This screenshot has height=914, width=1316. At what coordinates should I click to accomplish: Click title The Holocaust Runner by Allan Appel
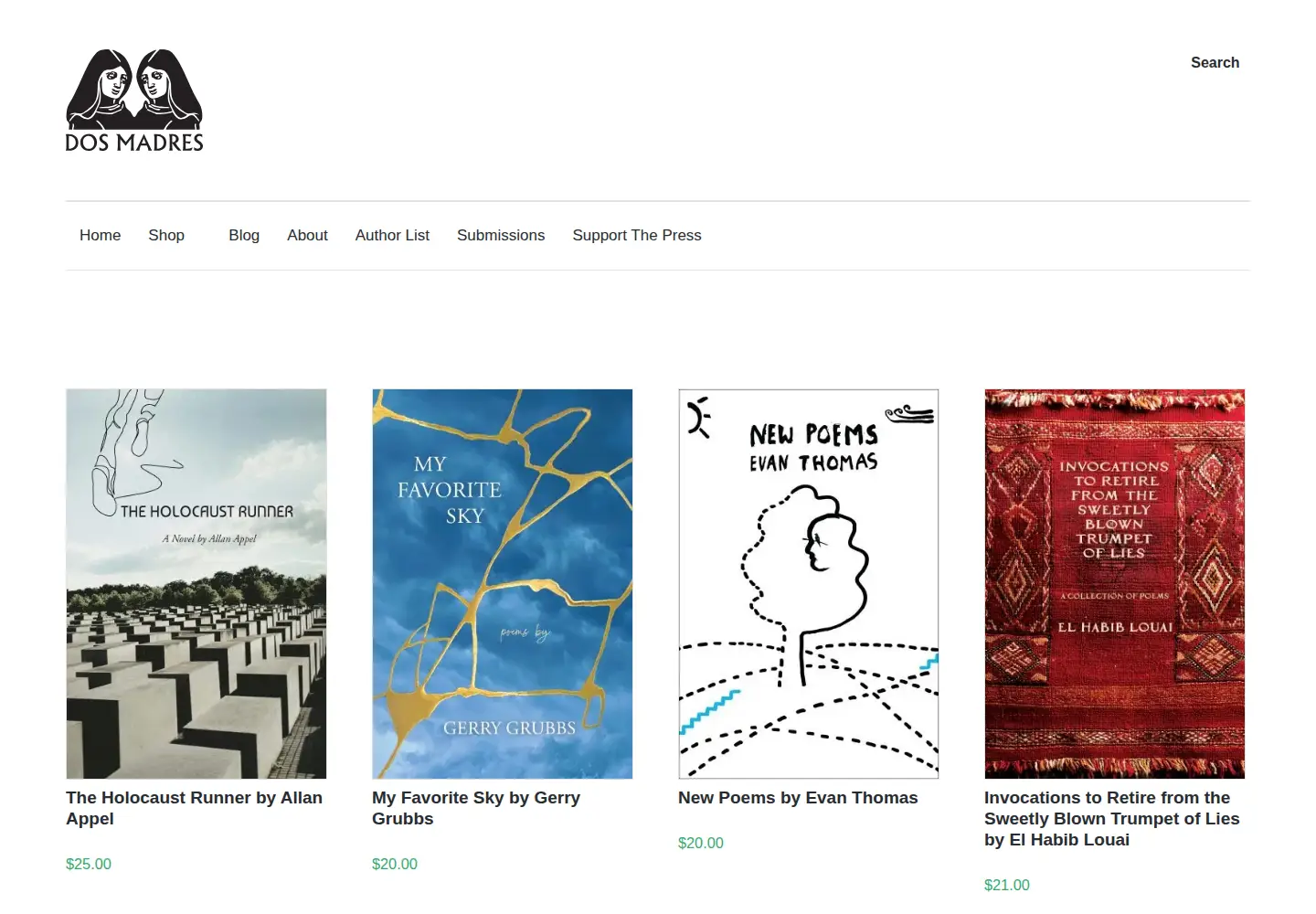pyautogui.click(x=194, y=808)
